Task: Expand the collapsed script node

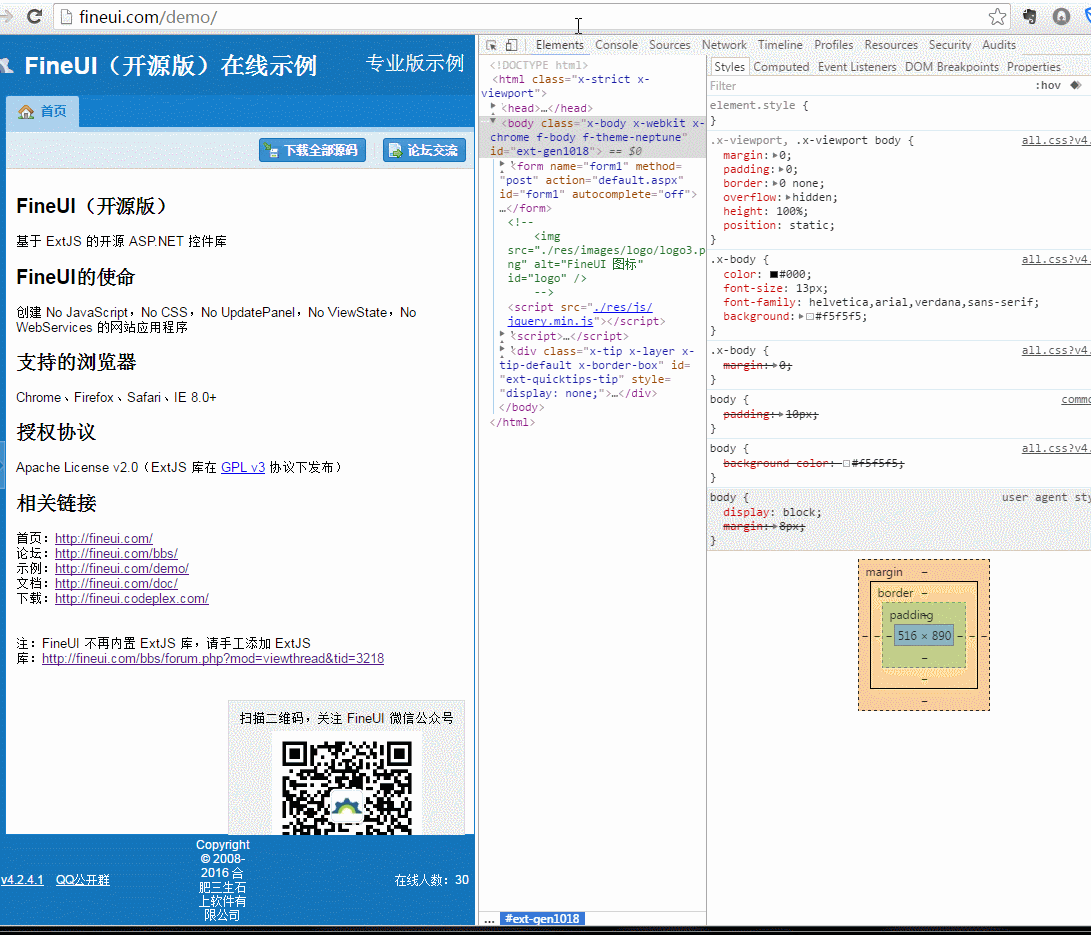Action: (502, 335)
